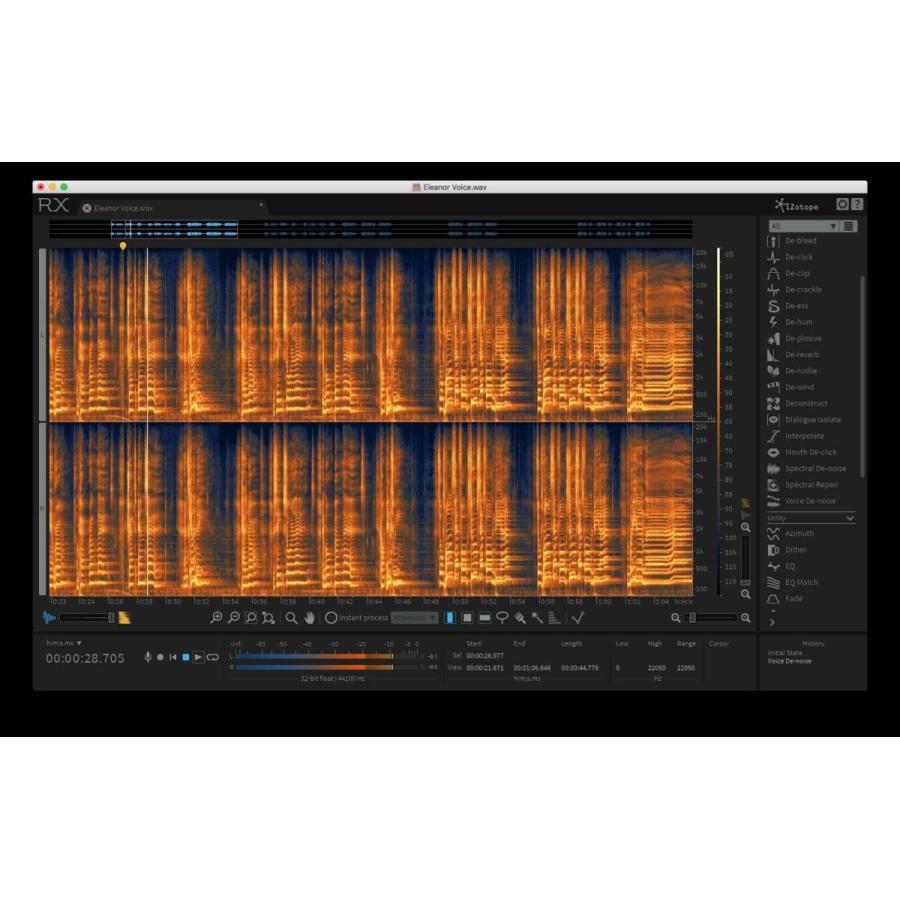Expand module panel chevron at bottom

pos(773,622)
